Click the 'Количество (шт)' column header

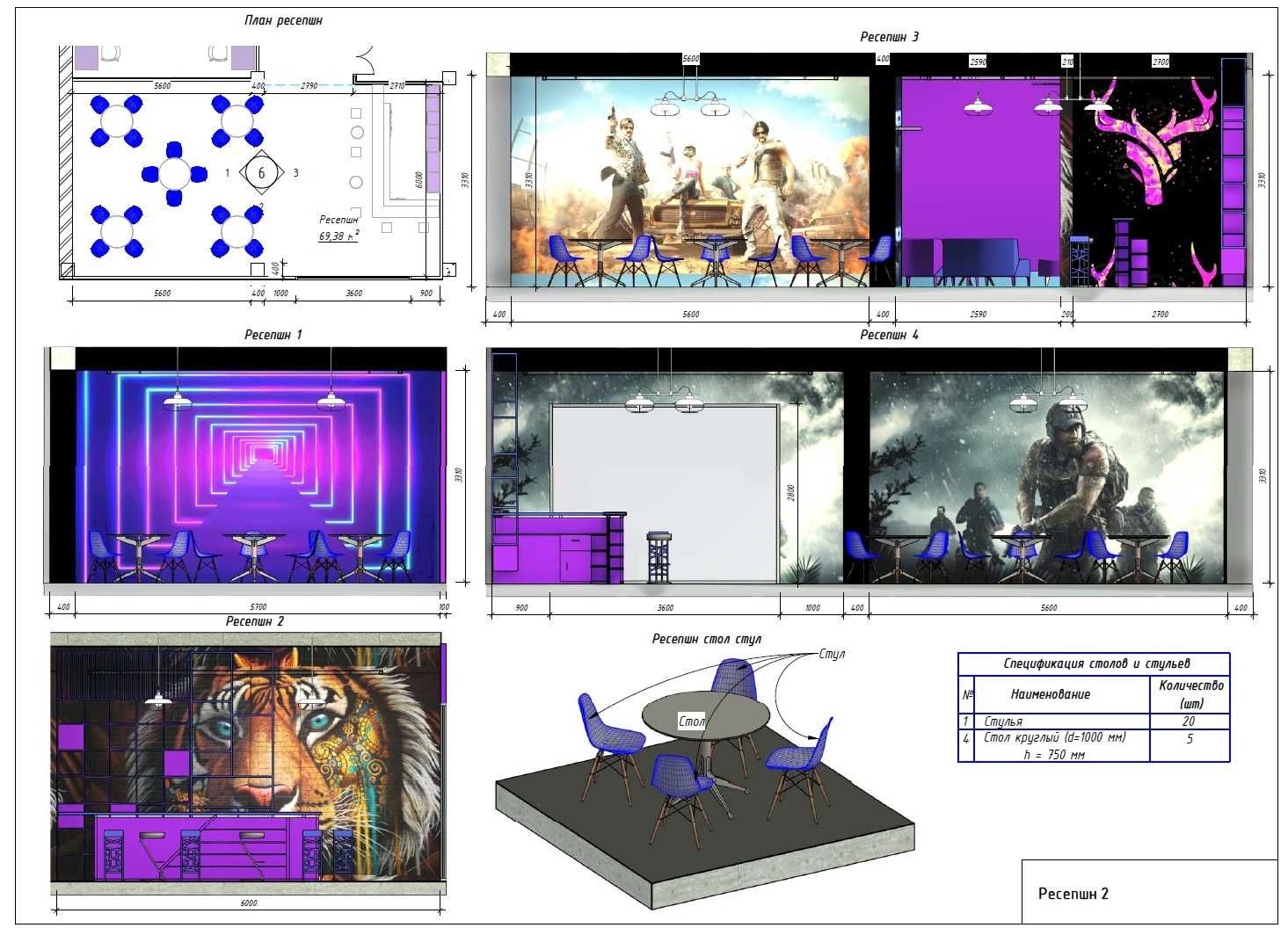point(1190,694)
